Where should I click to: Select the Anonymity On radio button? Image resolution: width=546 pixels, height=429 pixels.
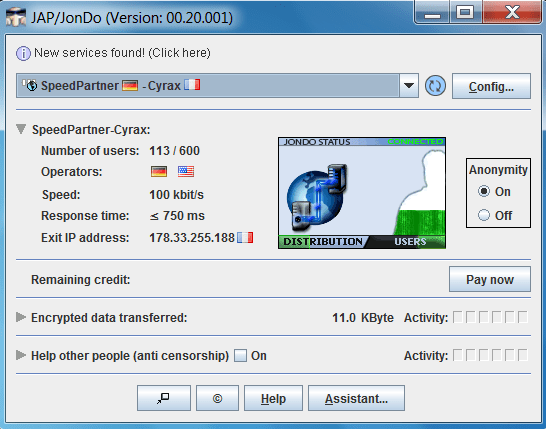(484, 192)
